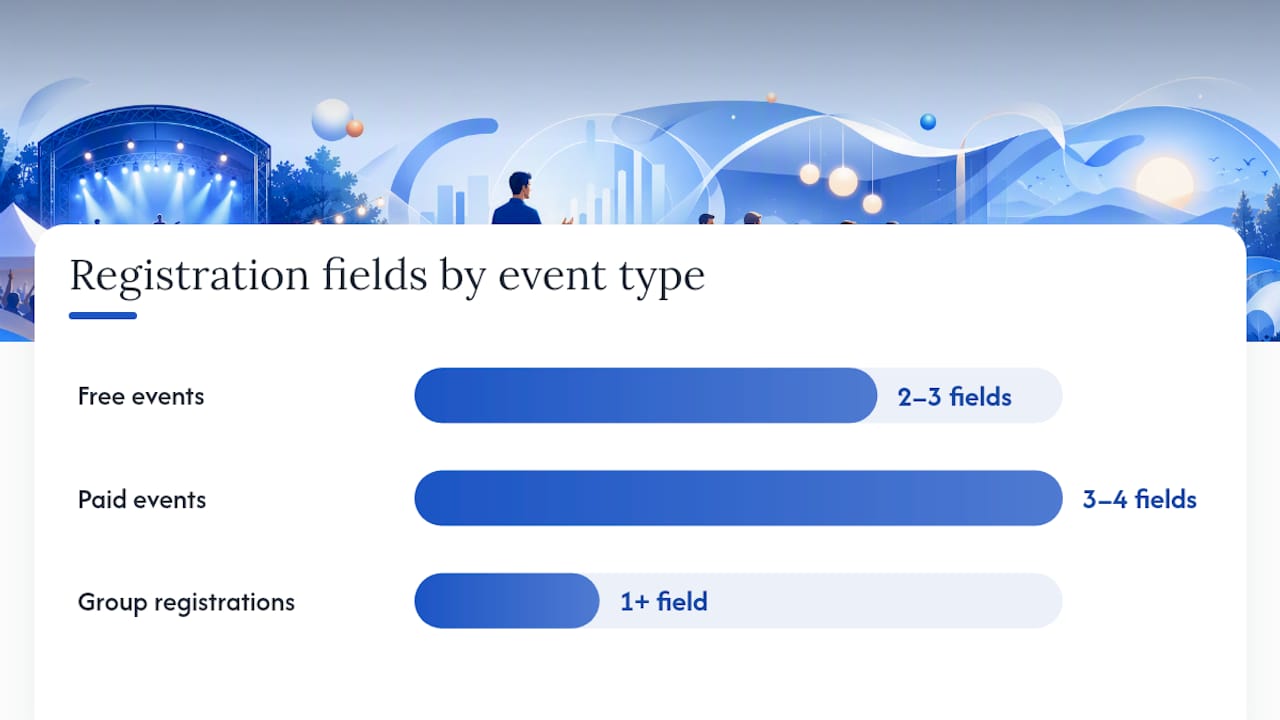Click the hanging round lanterns illustration
This screenshot has width=1280, height=720.
tap(841, 182)
